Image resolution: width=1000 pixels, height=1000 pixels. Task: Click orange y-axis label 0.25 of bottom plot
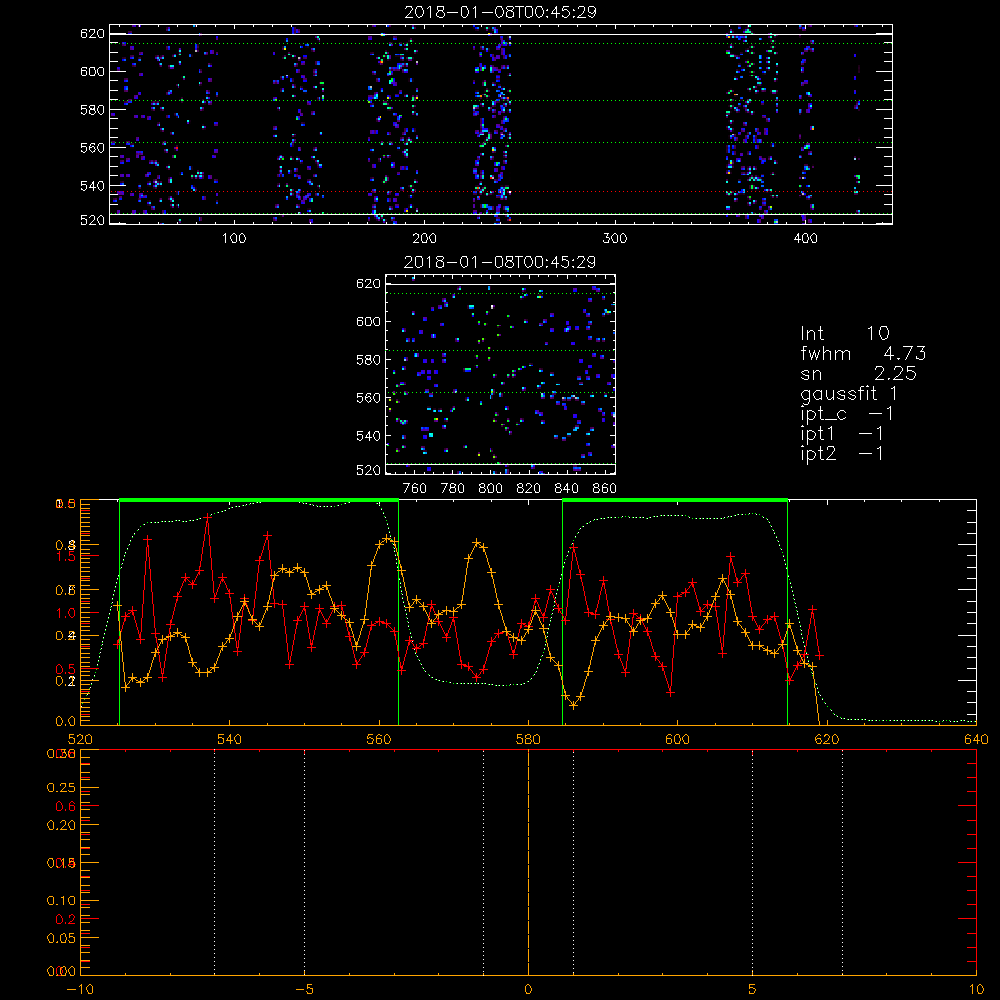(61, 788)
